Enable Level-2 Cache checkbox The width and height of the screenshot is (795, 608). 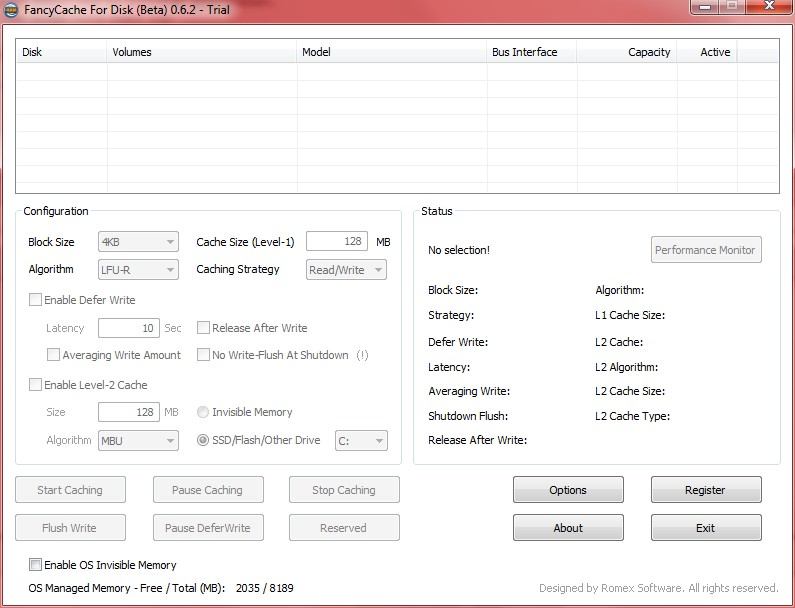pyautogui.click(x=35, y=384)
